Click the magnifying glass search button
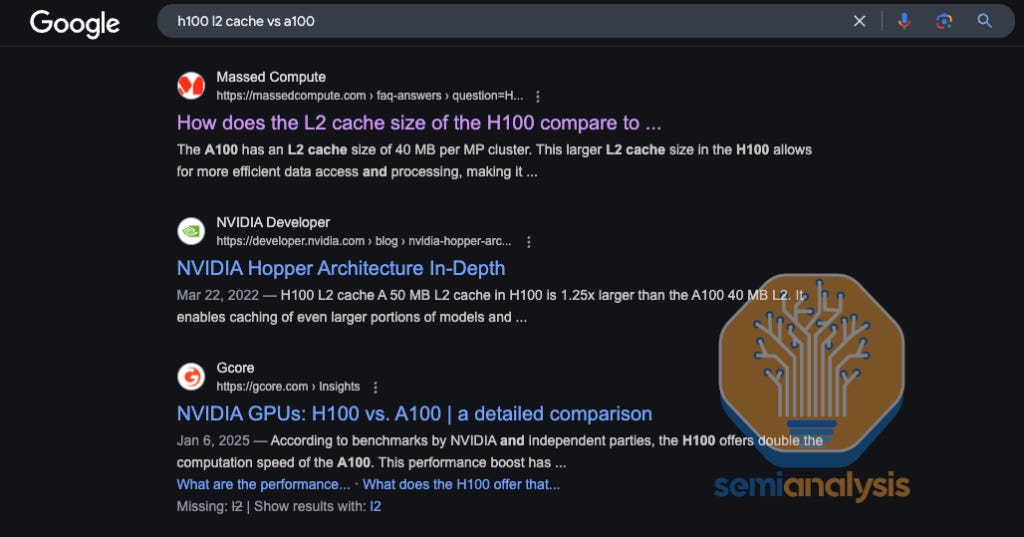The image size is (1024, 537). click(x=984, y=21)
